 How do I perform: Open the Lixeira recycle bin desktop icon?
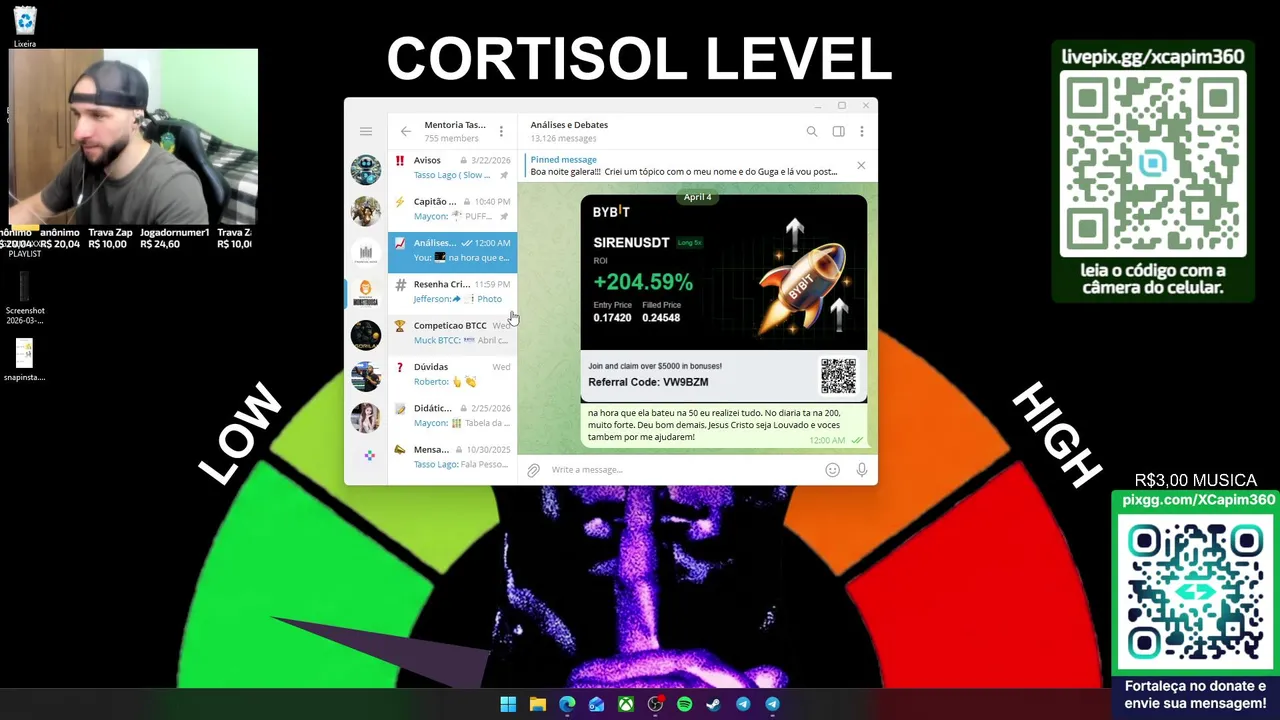pyautogui.click(x=25, y=27)
